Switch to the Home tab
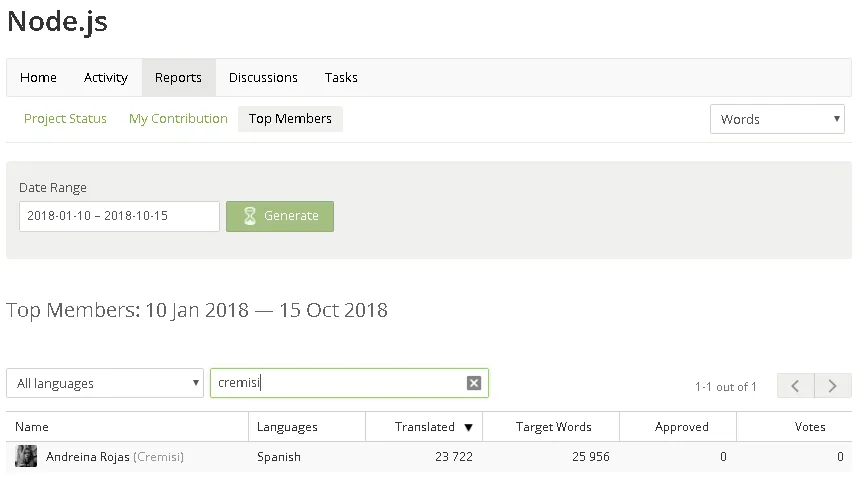The width and height of the screenshot is (860, 478). 38,78
